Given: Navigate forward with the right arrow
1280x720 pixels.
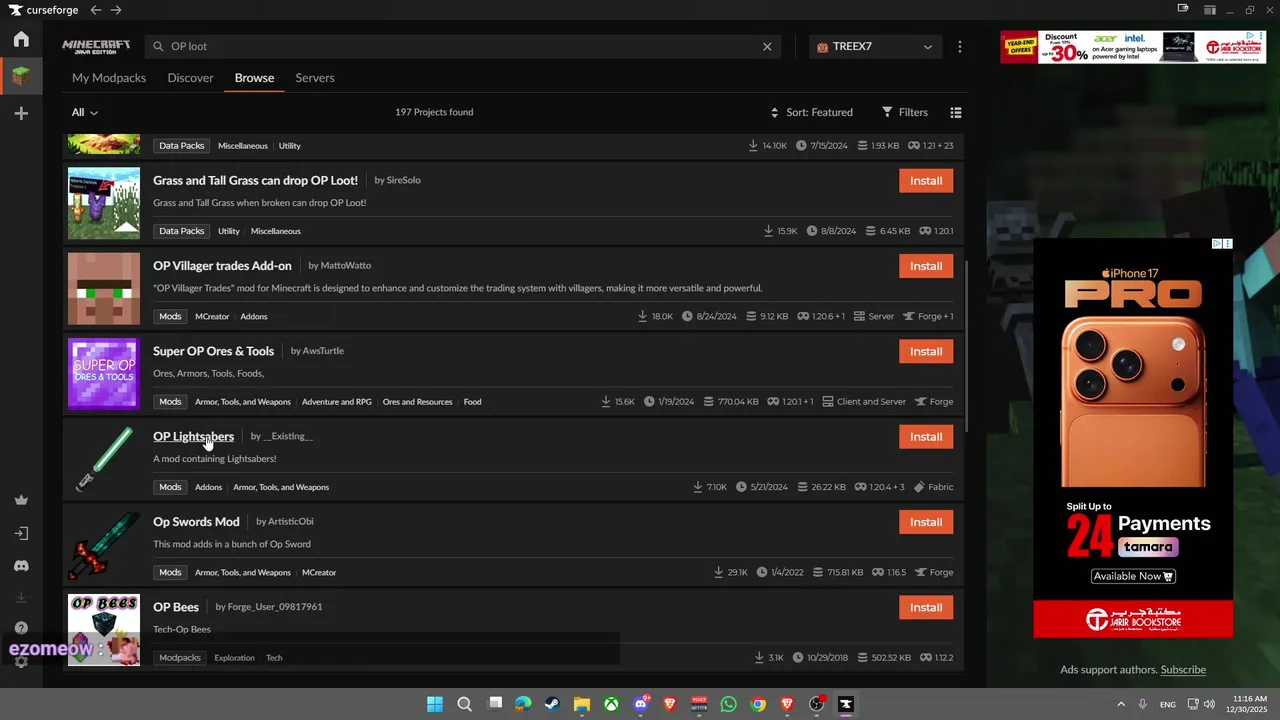Looking at the screenshot, I should click(116, 10).
